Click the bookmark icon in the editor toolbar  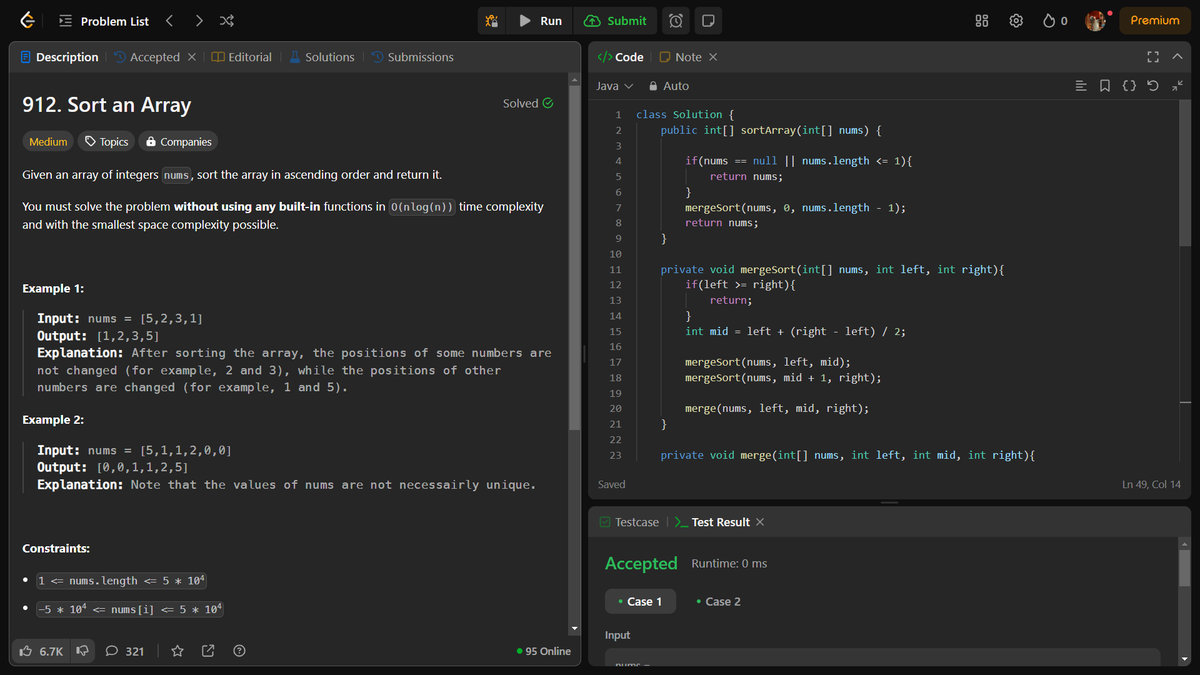click(1105, 86)
